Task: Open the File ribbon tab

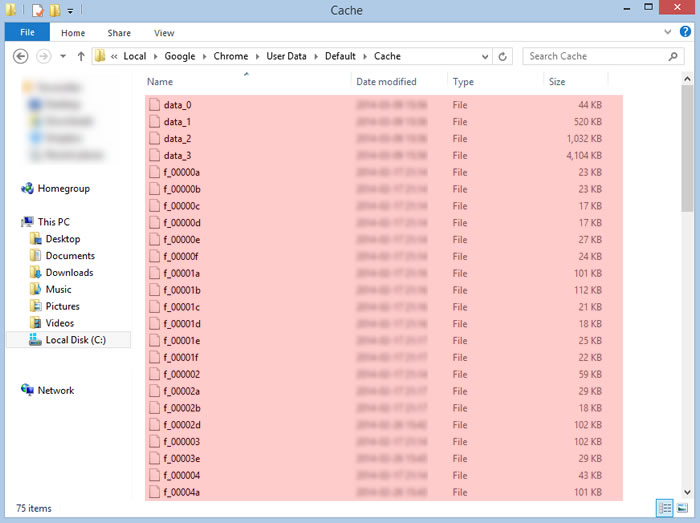Action: coord(27,33)
